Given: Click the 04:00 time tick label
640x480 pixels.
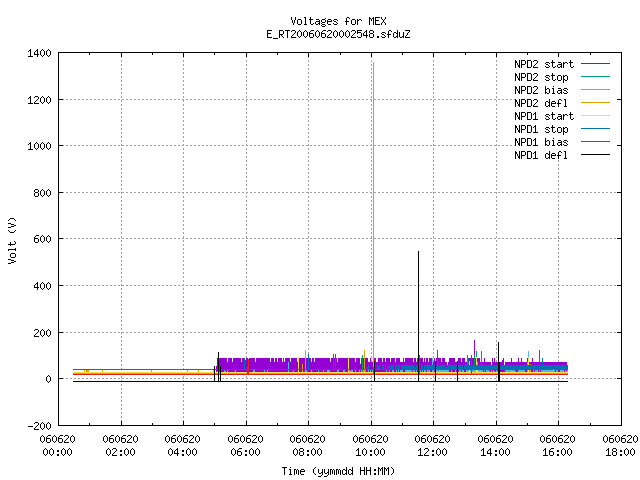Looking at the screenshot, I should click(182, 453).
